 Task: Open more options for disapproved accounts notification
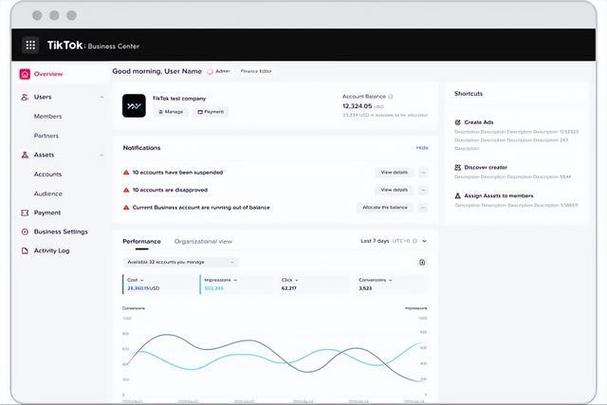[x=423, y=190]
